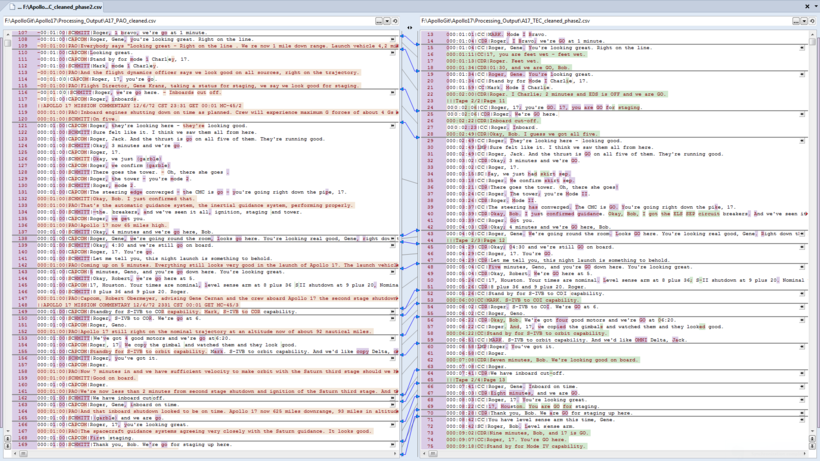Click the block marker icon on right line 68
Screen dimensions: 820x461
[802, 400]
